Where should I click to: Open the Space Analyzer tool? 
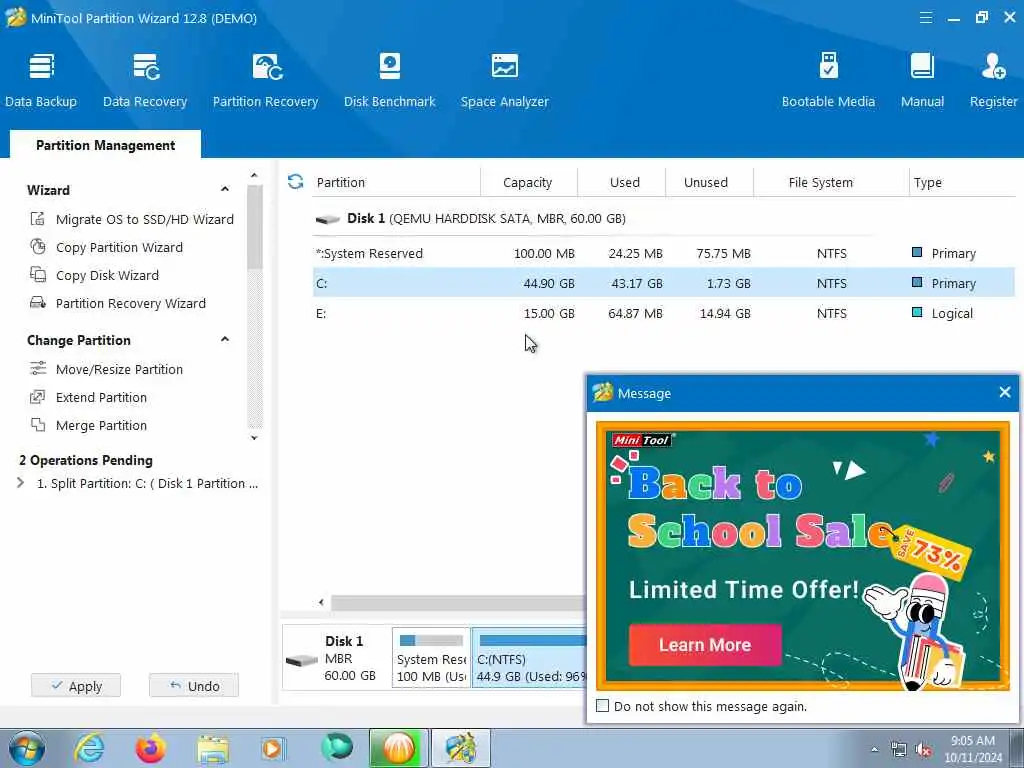[x=504, y=80]
